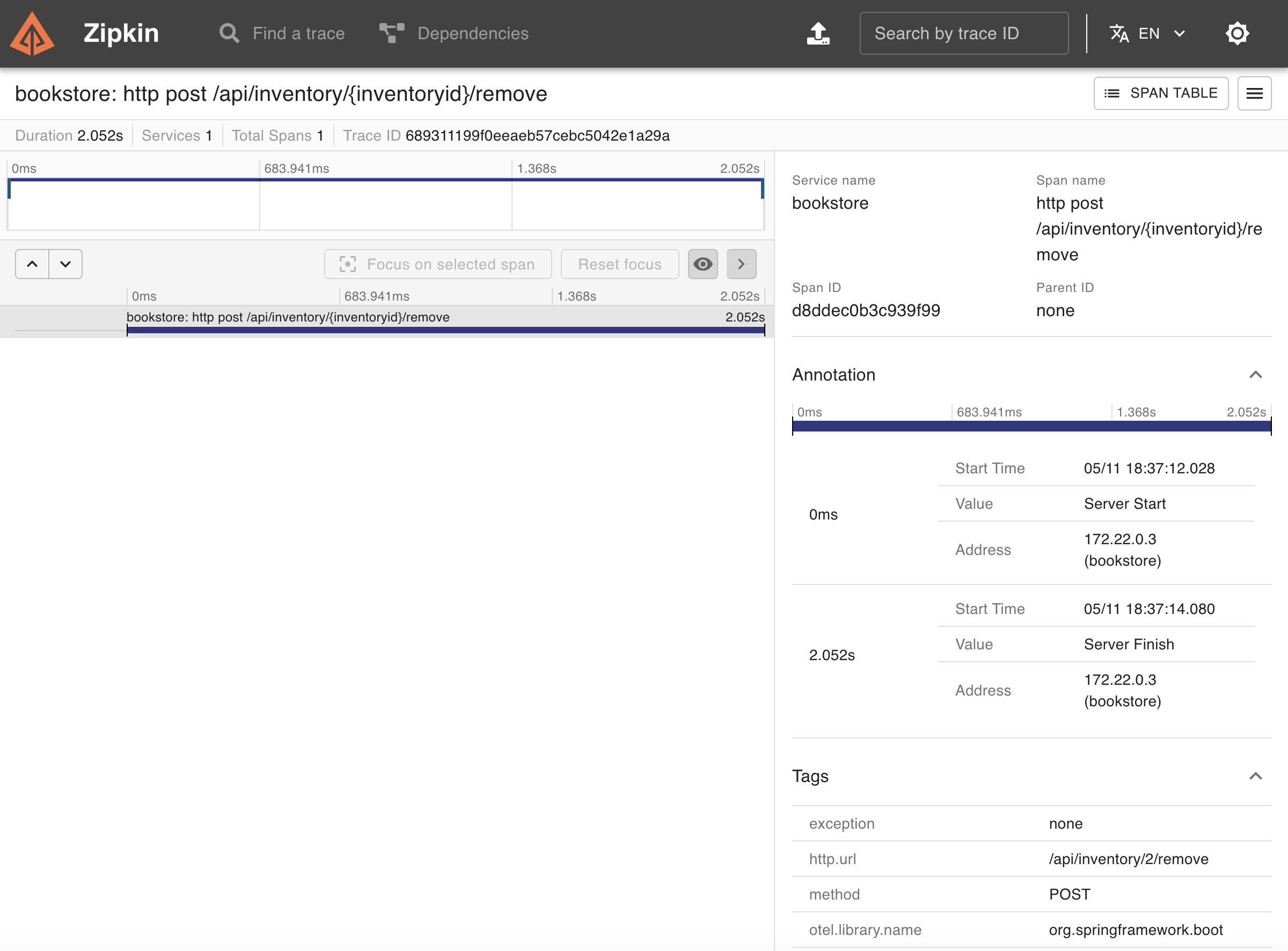Open the SPAN TABLE view
This screenshot has height=951, width=1288.
tap(1161, 93)
